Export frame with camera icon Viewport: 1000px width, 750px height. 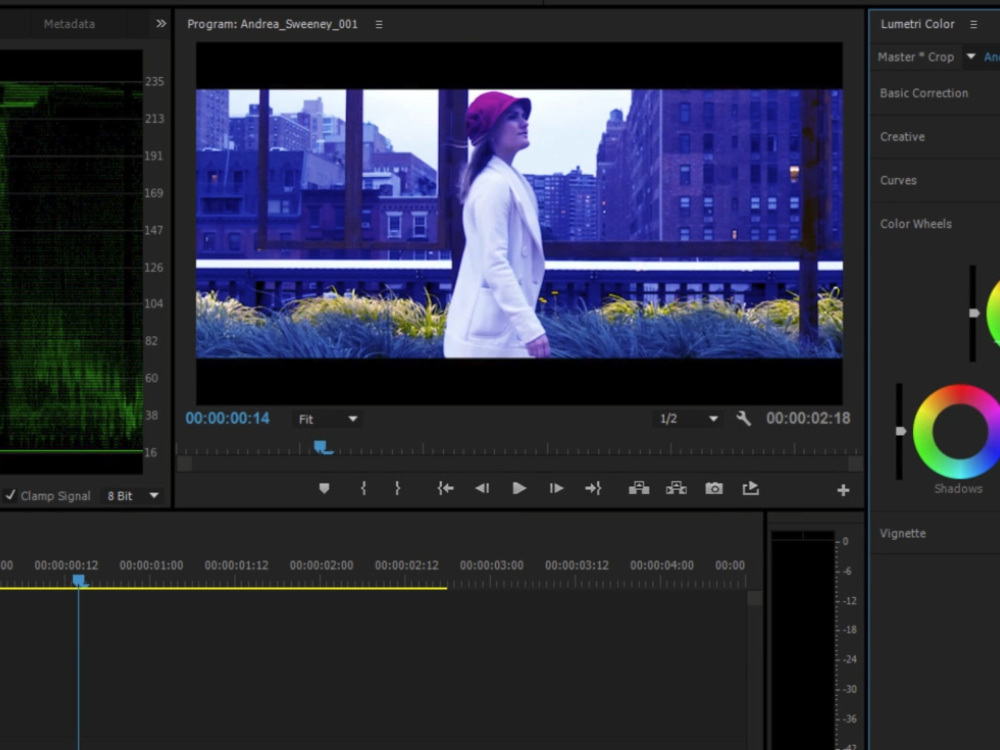click(714, 489)
